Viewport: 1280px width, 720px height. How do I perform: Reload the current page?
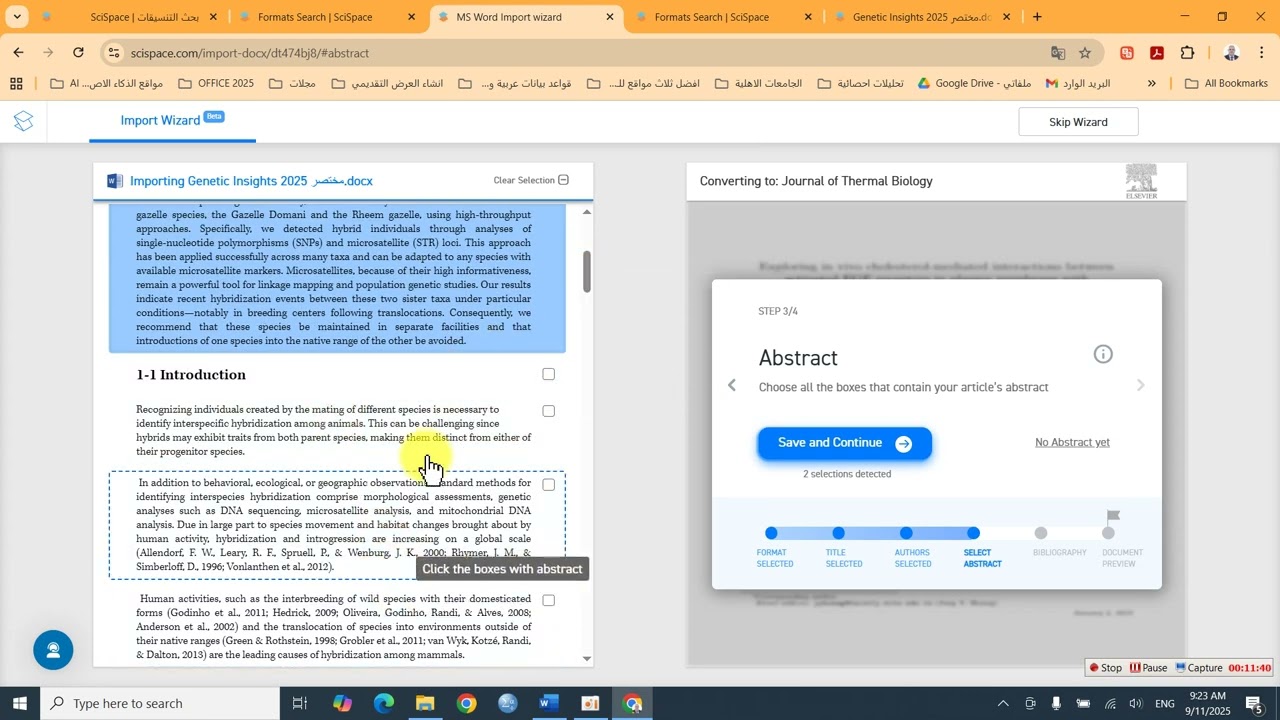[x=78, y=52]
